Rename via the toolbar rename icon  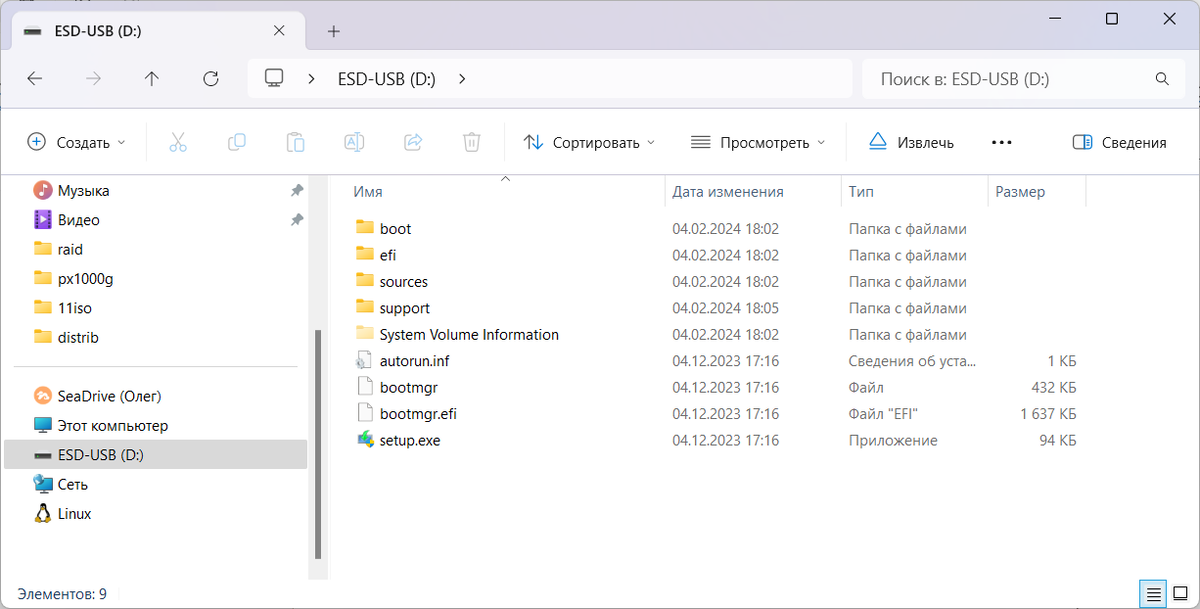[x=354, y=142]
